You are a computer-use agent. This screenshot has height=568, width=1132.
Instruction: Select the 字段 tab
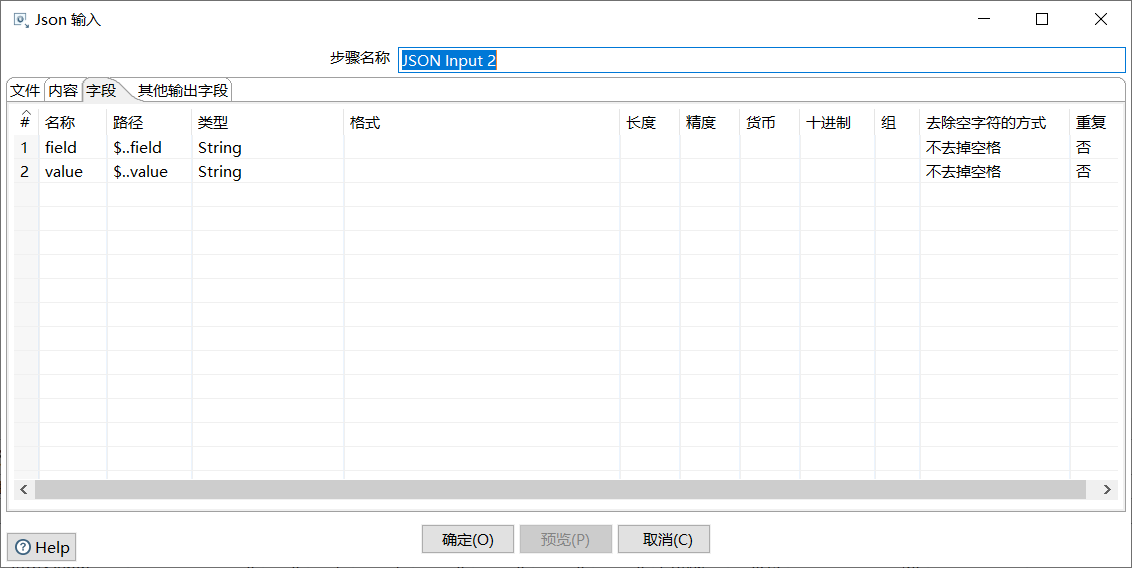101,90
